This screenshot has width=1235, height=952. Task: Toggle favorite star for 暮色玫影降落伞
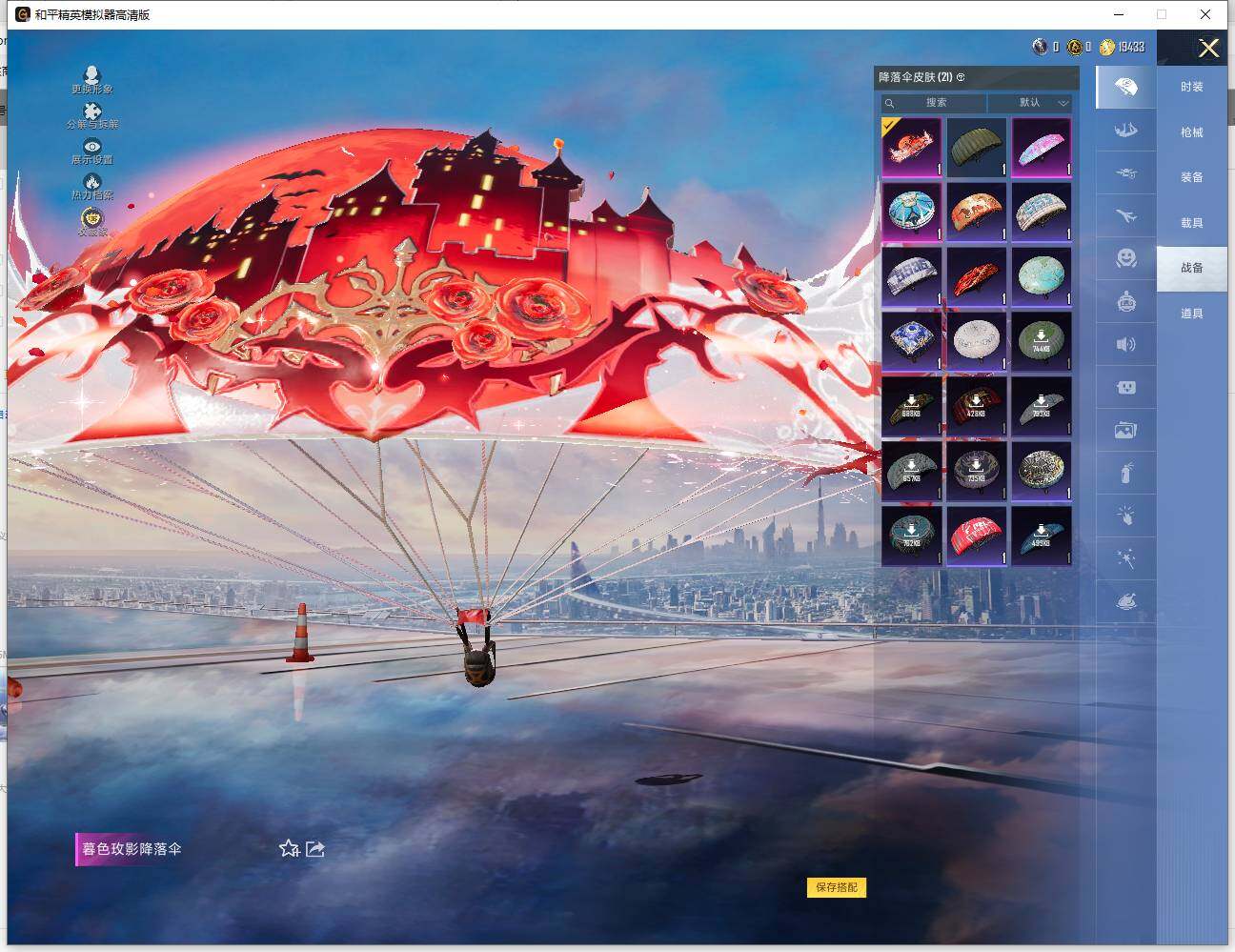click(290, 848)
